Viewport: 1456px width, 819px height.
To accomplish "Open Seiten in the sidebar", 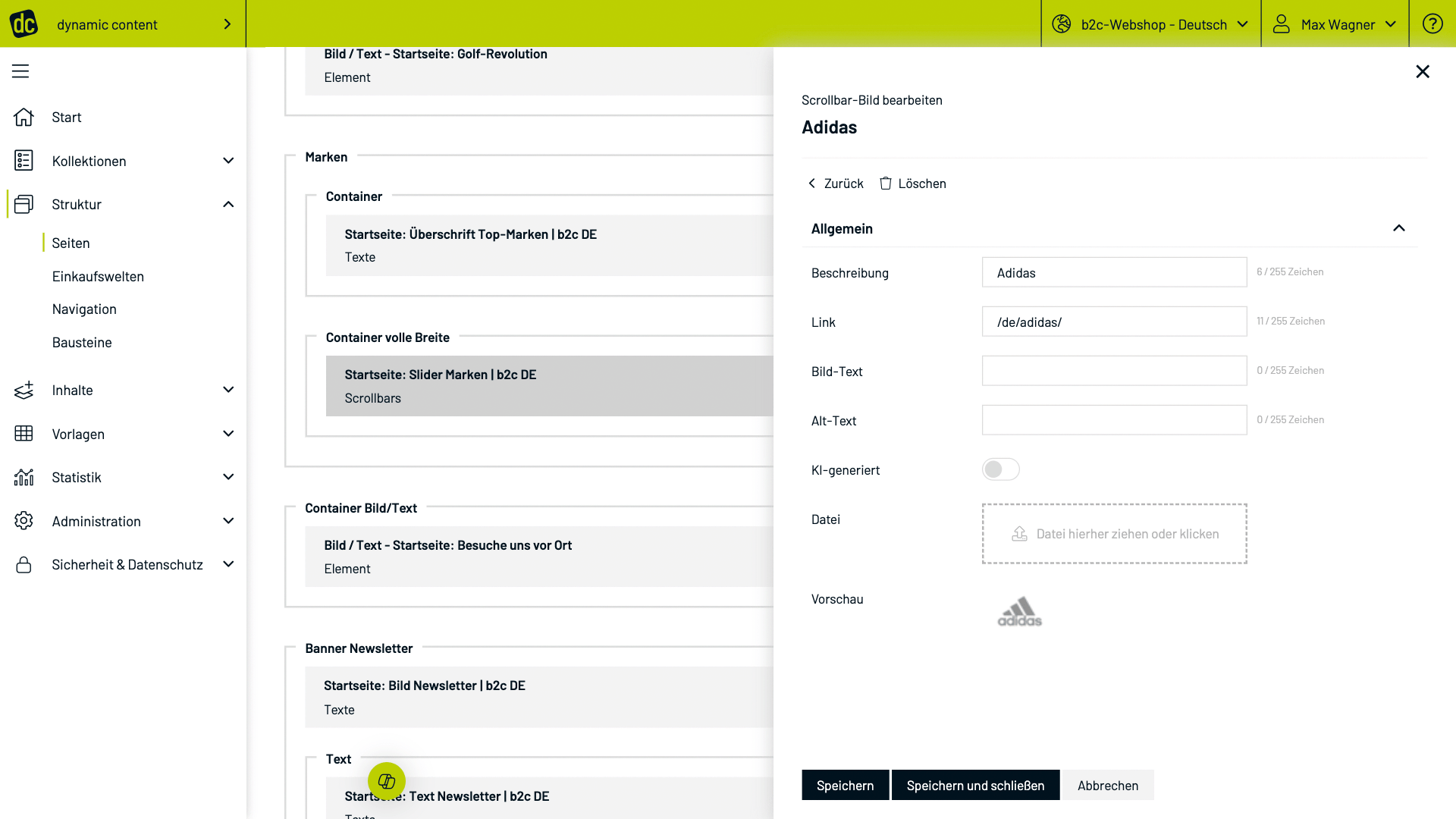I will tap(71, 243).
